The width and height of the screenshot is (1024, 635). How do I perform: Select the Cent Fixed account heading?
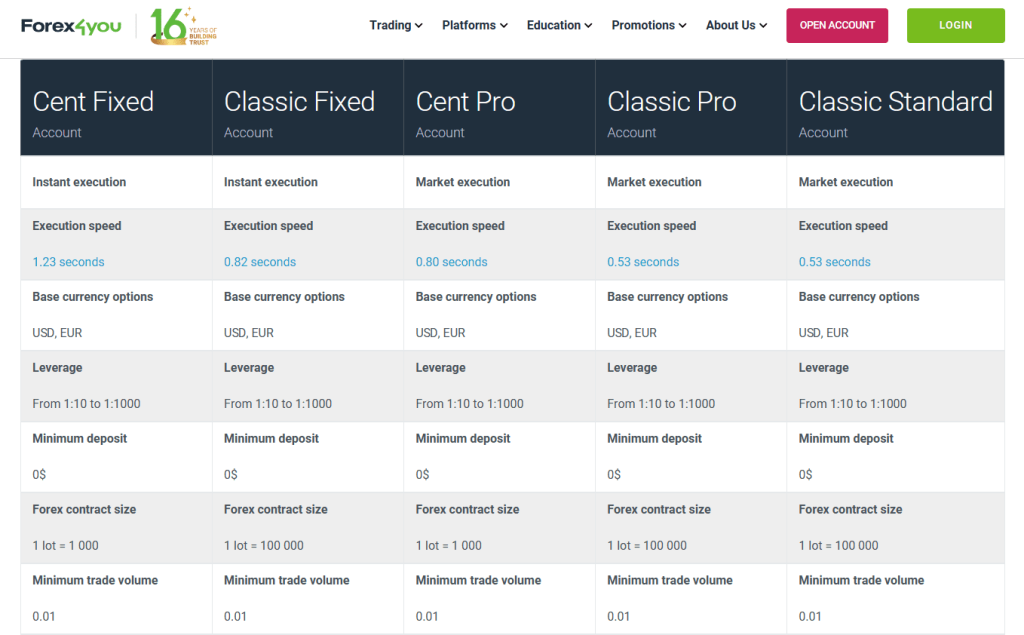pyautogui.click(x=93, y=102)
